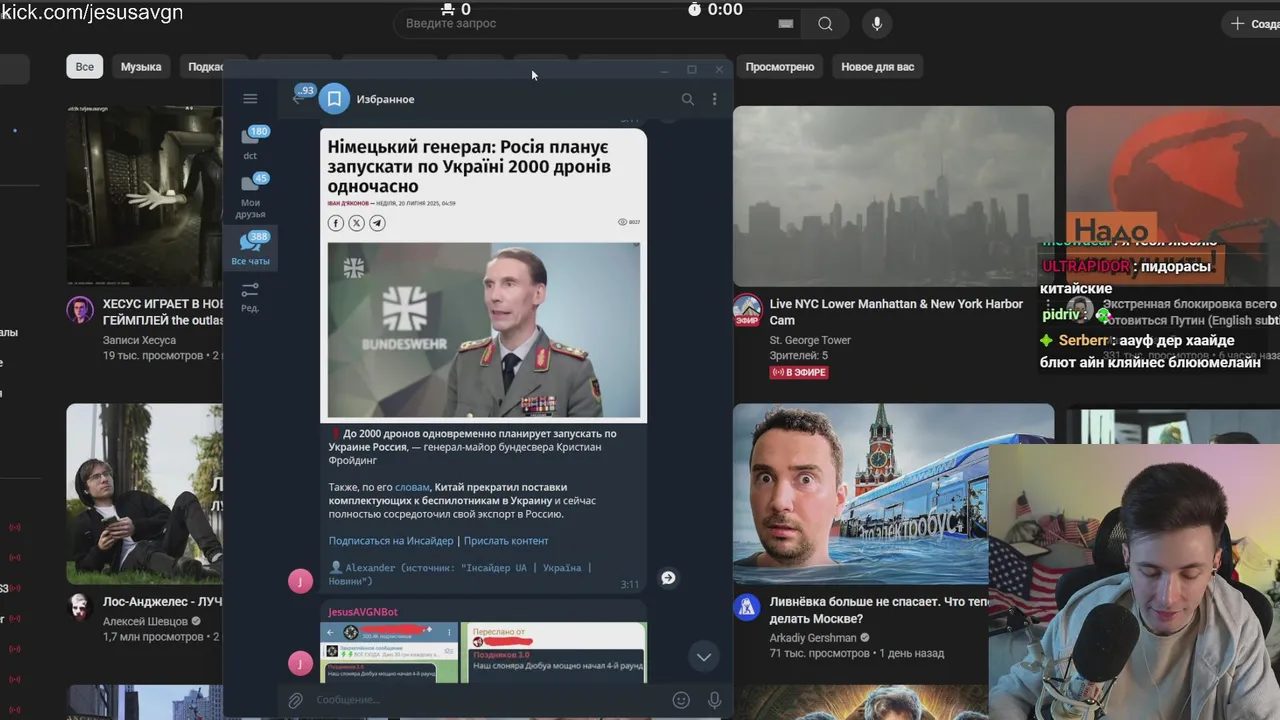Click Прислать контент link

coord(506,541)
